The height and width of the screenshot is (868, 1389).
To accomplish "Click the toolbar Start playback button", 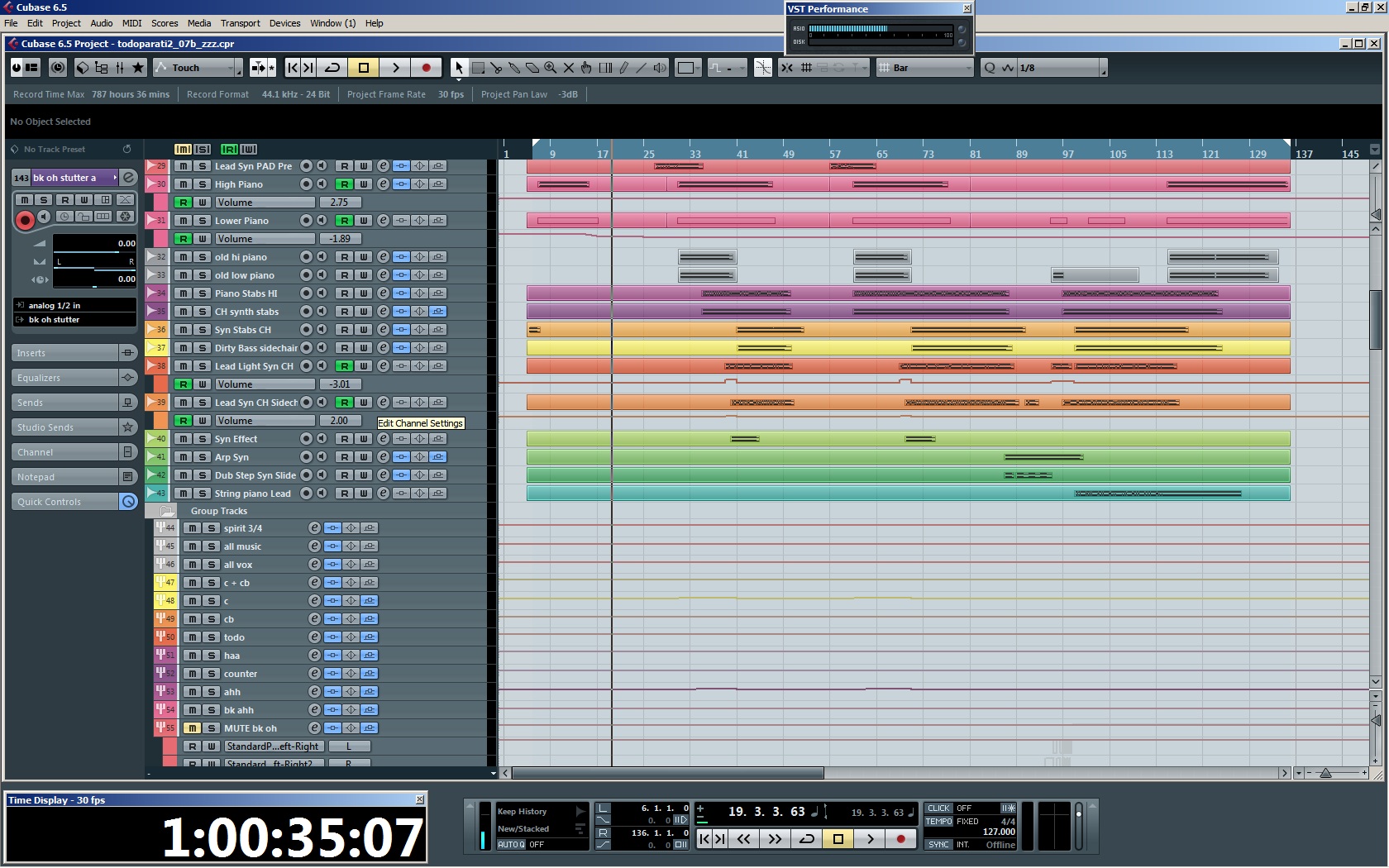I will click(x=395, y=68).
